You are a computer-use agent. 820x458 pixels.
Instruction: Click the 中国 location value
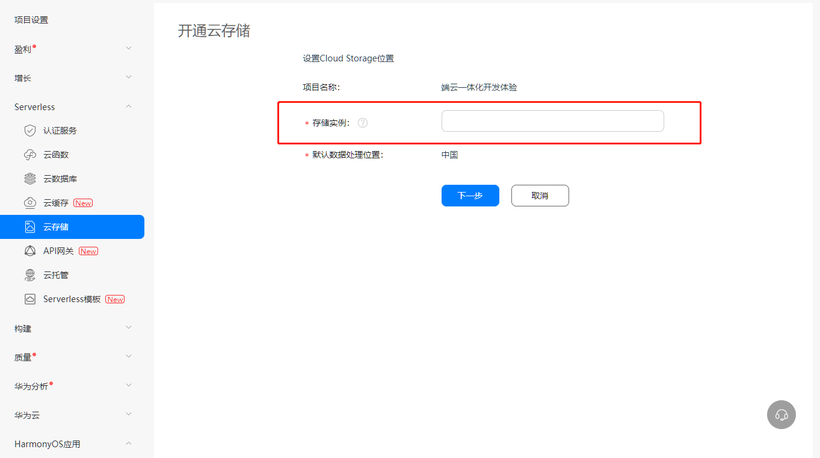(x=450, y=155)
